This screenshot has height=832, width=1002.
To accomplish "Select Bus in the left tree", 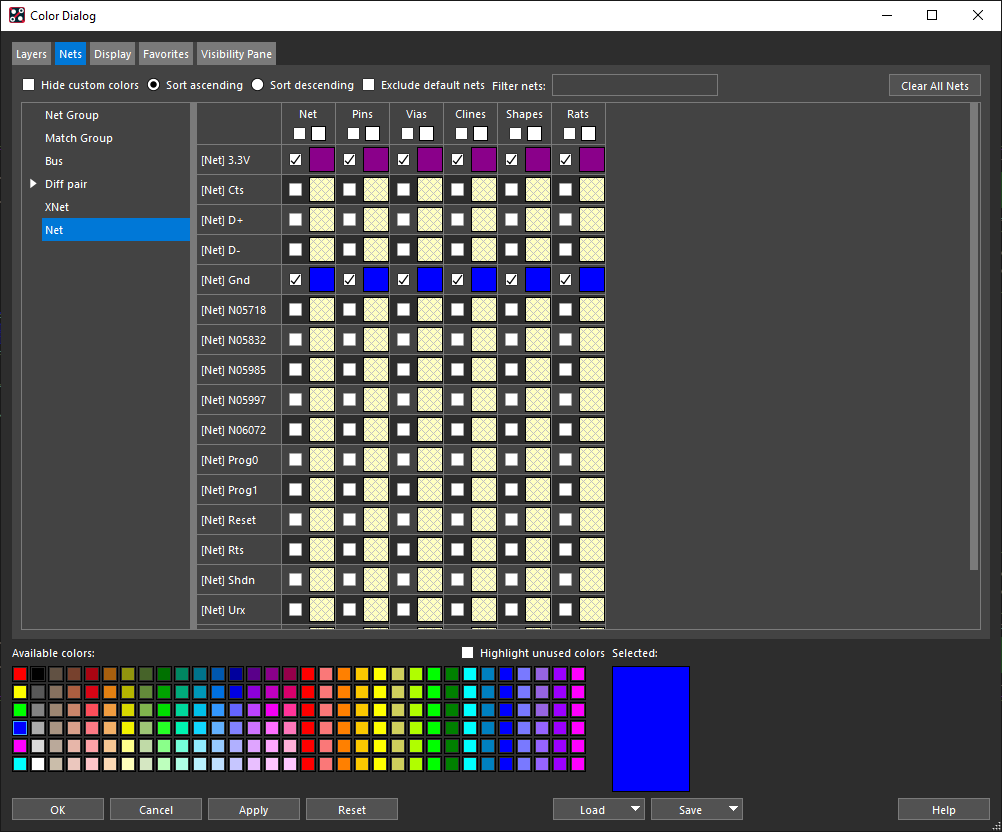I will pos(54,161).
